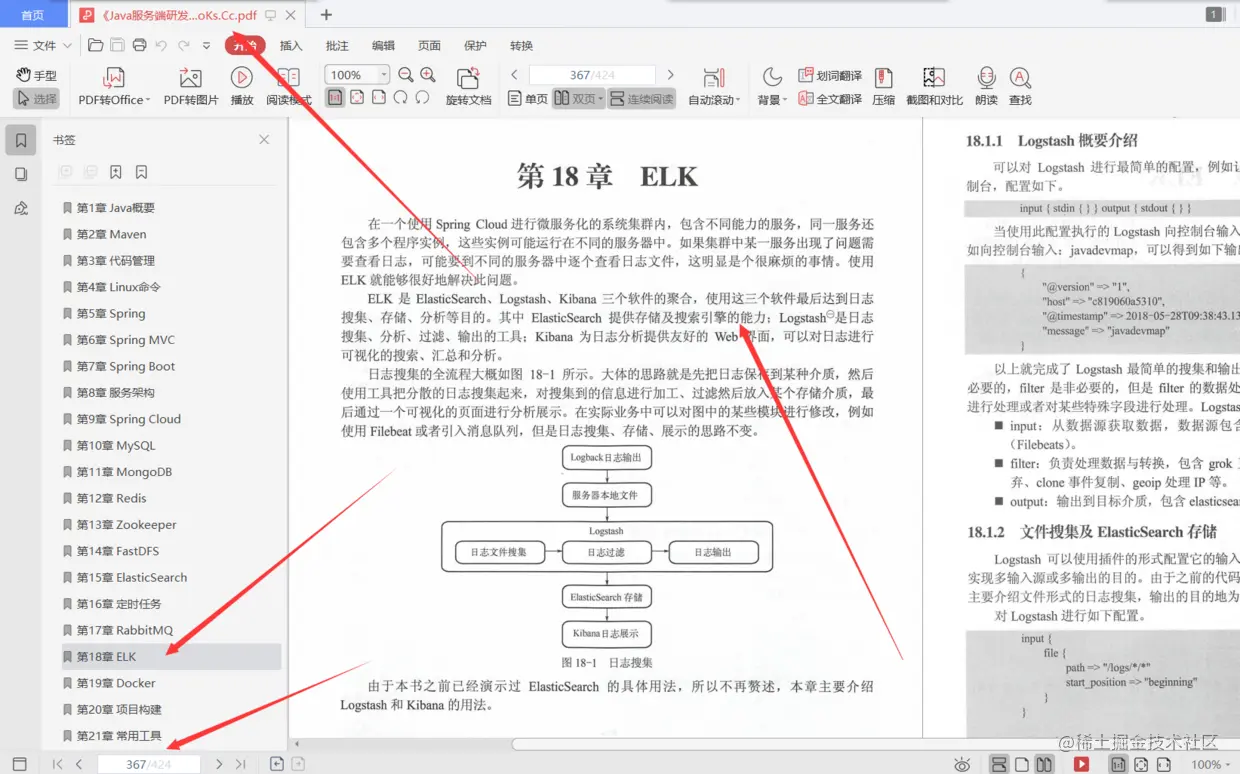The image size is (1240, 774).
Task: Rotate page counterclockwise icon
Action: 422,98
